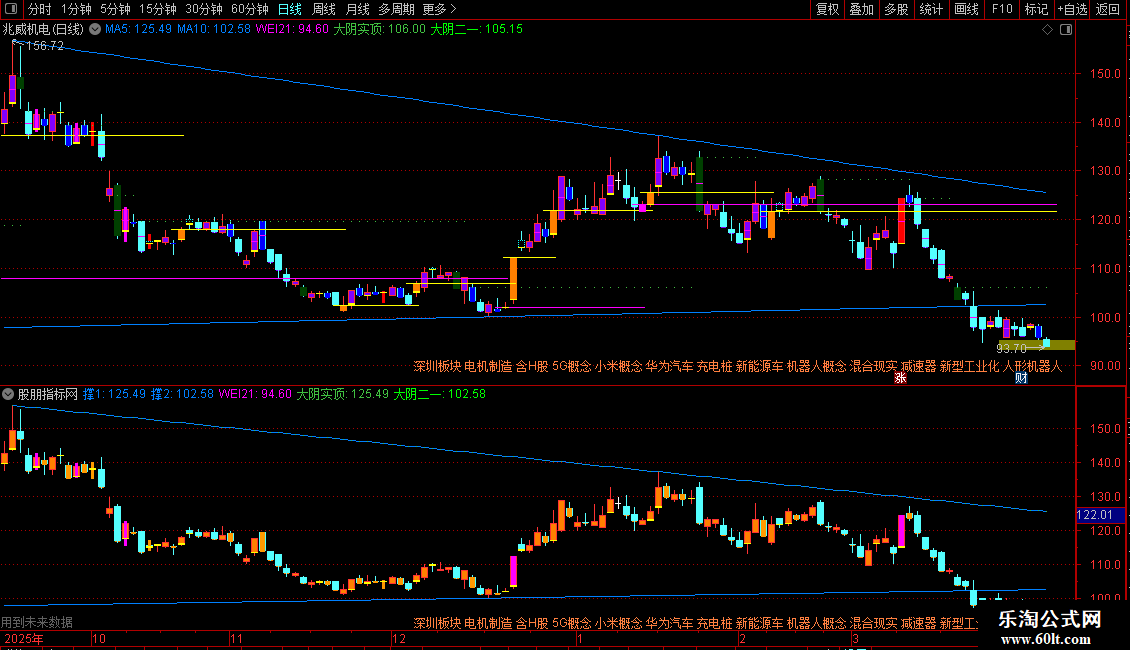This screenshot has height=650, width=1130.
Task: Click the top WEI21: 94.60 label
Action: (292, 30)
